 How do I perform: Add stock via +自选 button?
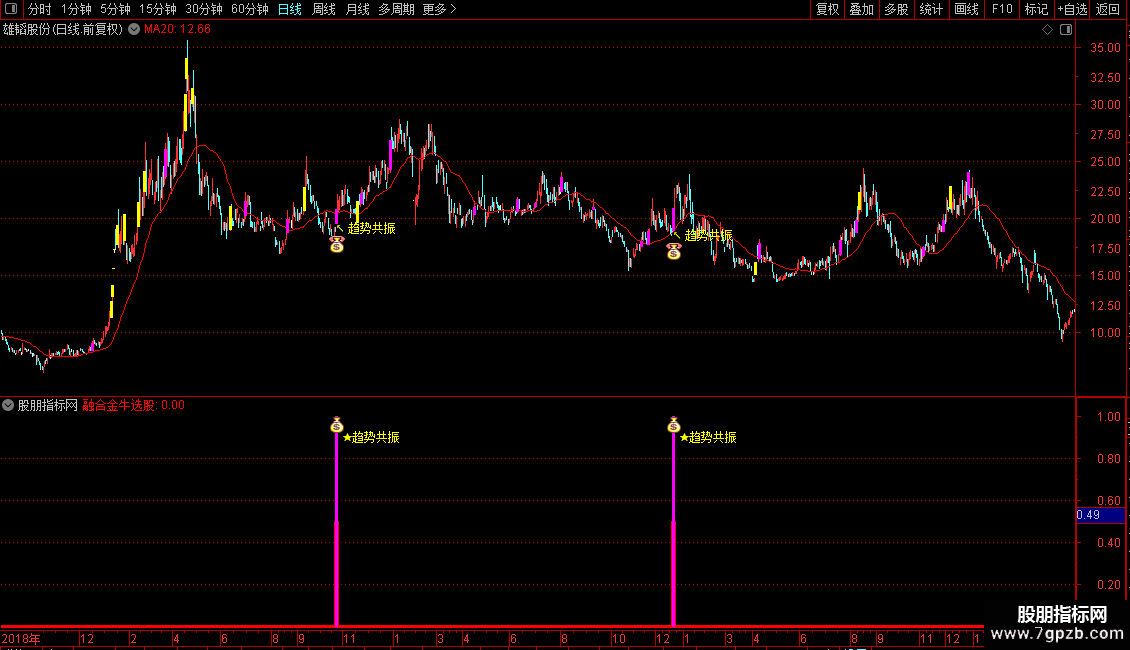point(1072,9)
